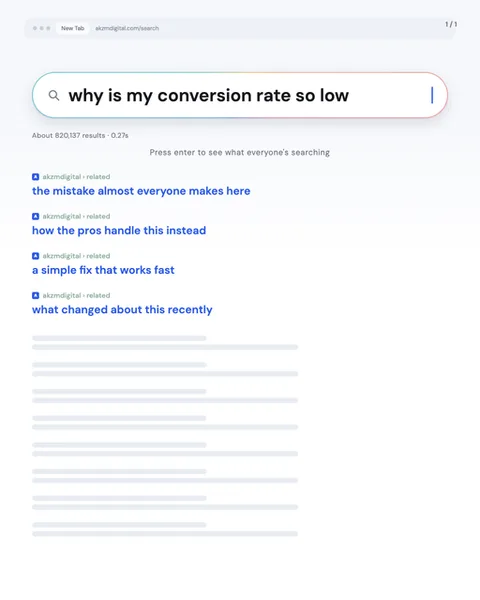
Task: Focus the search box with conversion rate query
Action: (240, 95)
